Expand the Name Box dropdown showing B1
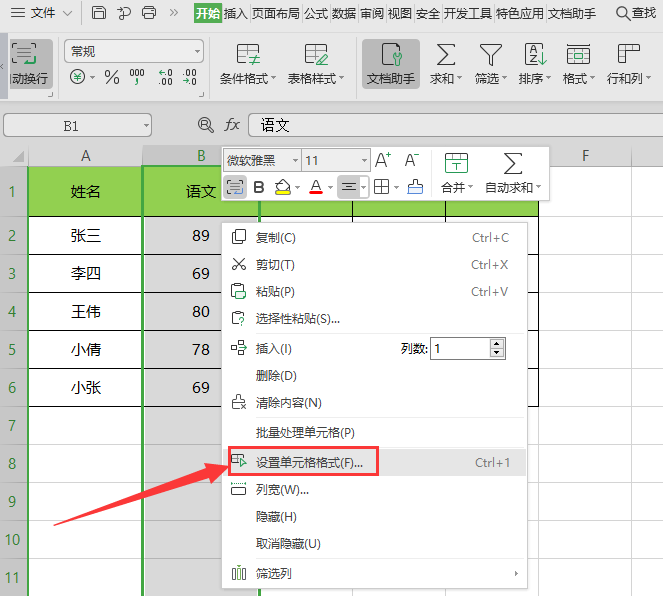Image resolution: width=663 pixels, height=596 pixels. pyautogui.click(x=146, y=125)
